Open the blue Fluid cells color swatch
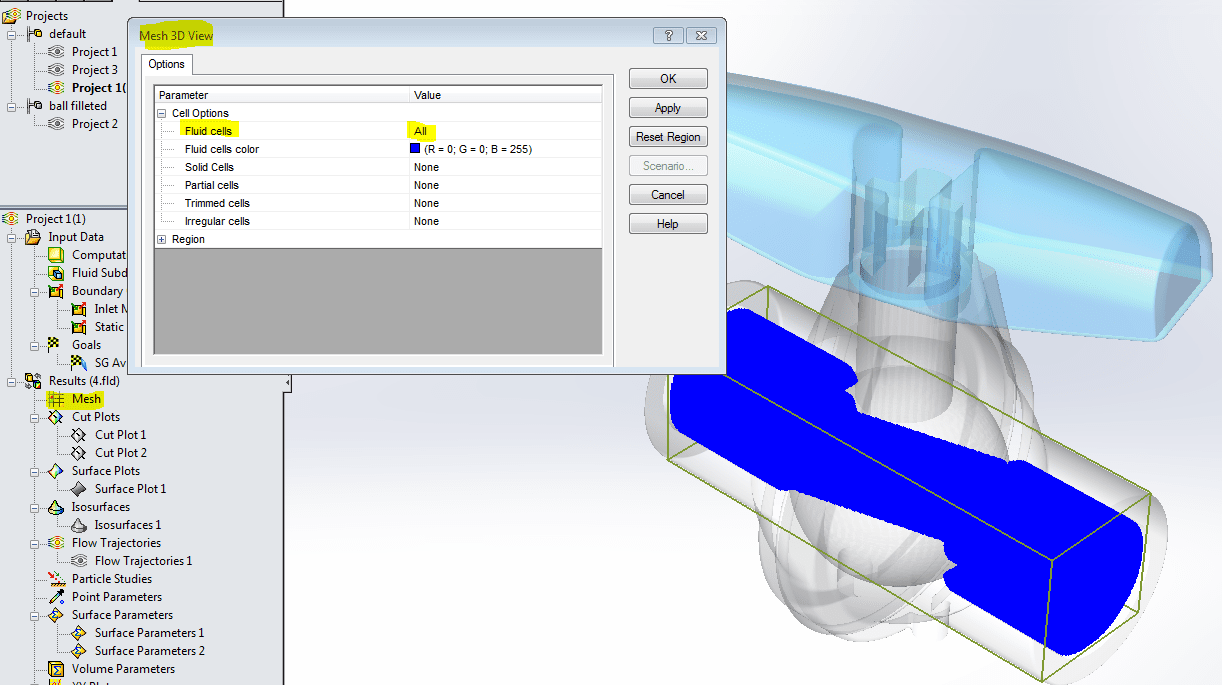Screen dimensions: 1222x685 (415, 148)
